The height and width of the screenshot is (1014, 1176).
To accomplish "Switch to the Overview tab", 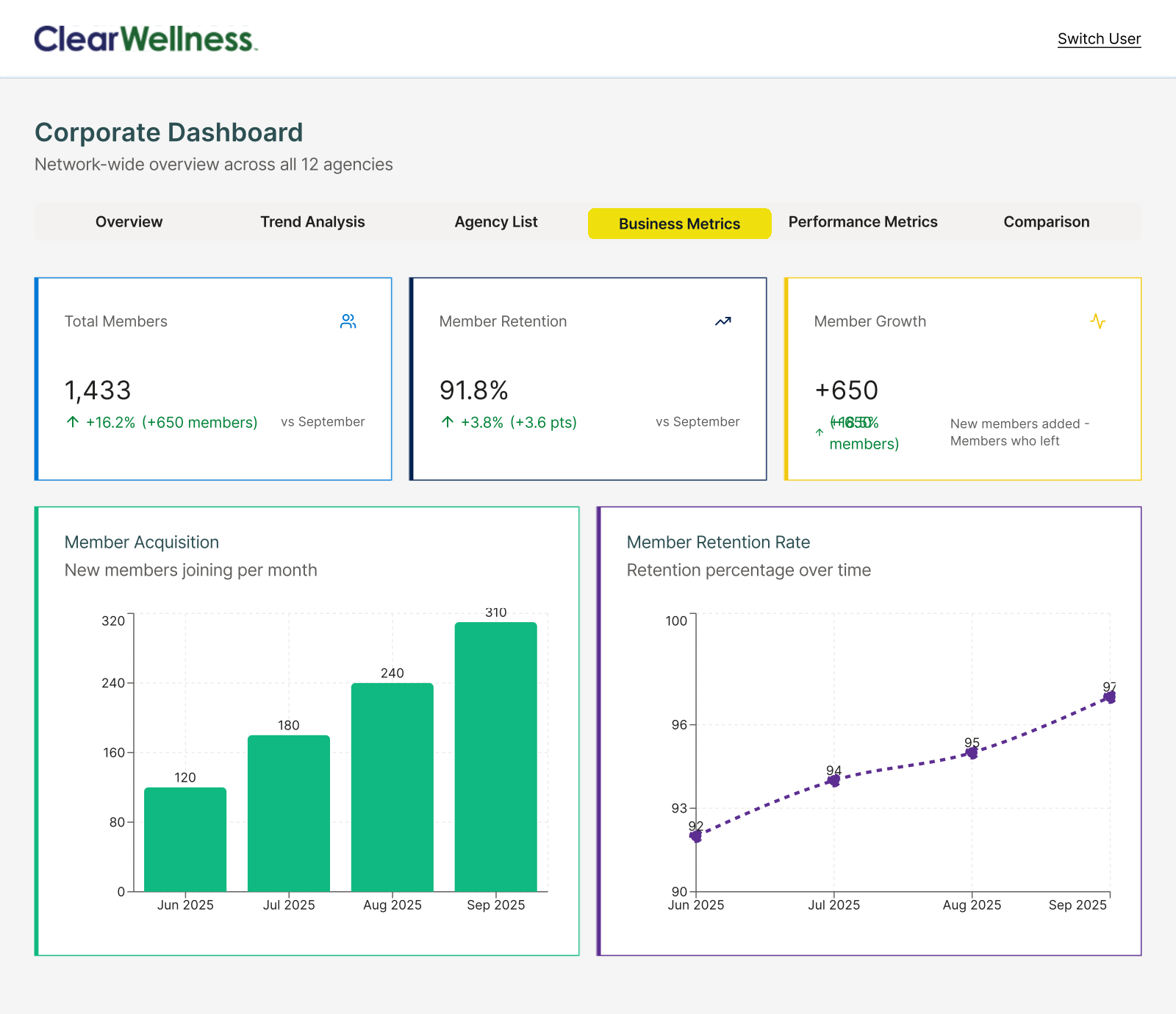I will (129, 222).
